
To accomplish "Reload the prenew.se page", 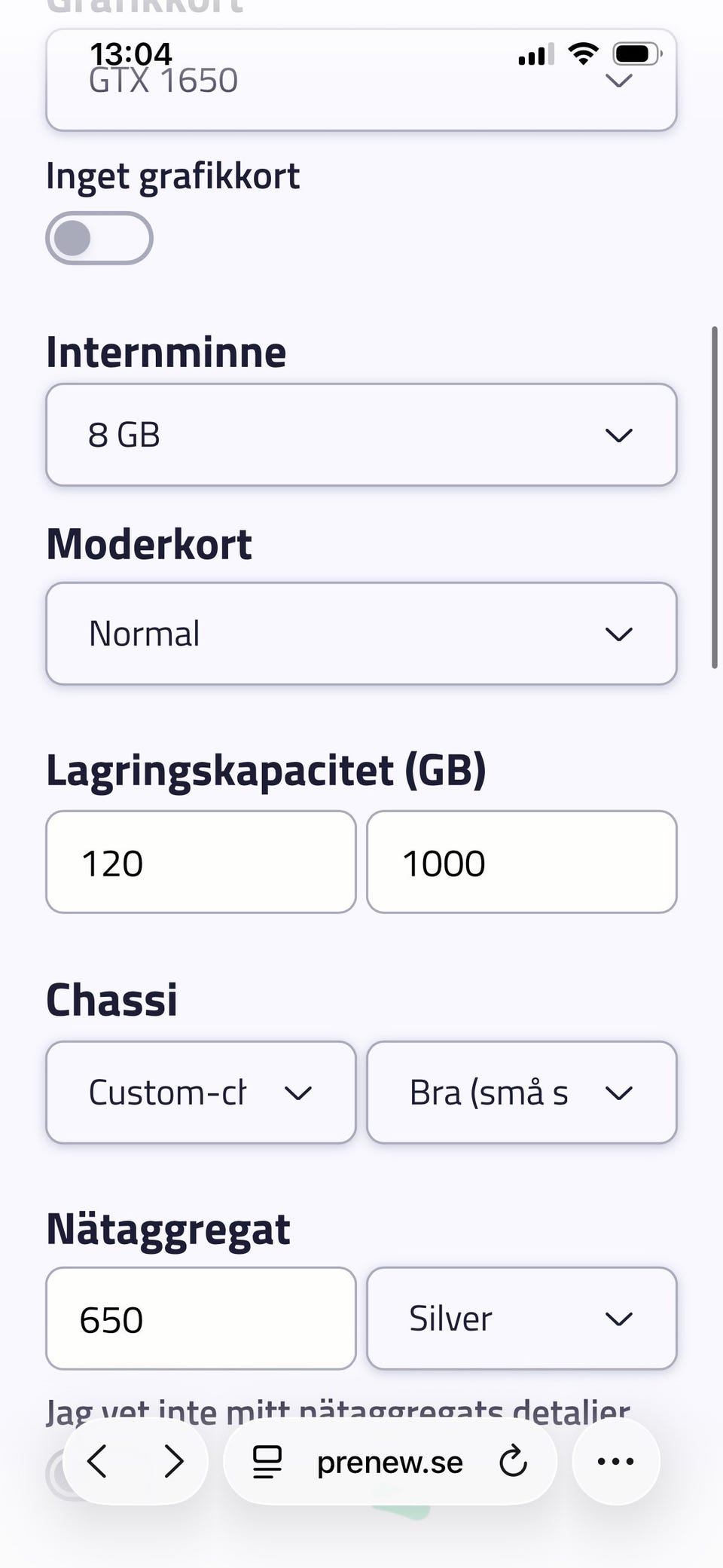I will [513, 1461].
